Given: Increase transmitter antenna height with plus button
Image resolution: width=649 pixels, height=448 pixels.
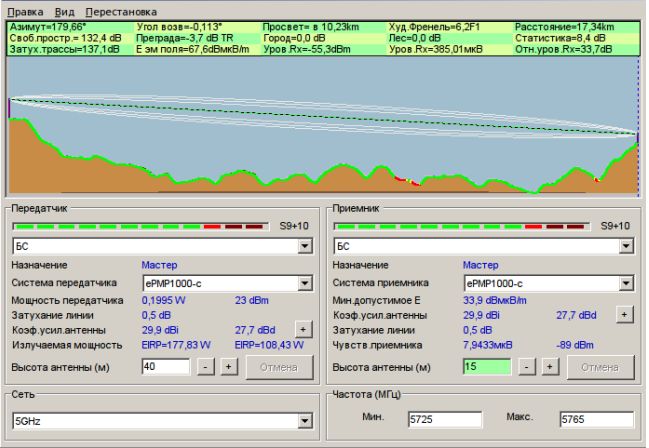Looking at the screenshot, I should coord(227,367).
